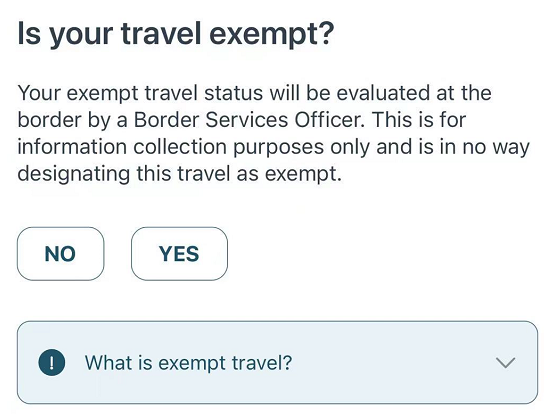Image resolution: width=554 pixels, height=415 pixels.
Task: Tap the dark circle exclamation mark icon
Action: click(52, 362)
